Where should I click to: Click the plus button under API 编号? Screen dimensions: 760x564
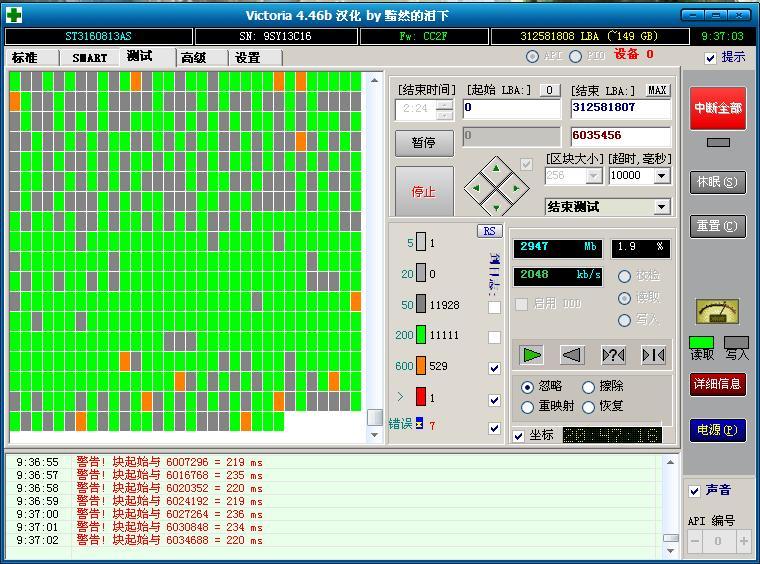(x=744, y=541)
